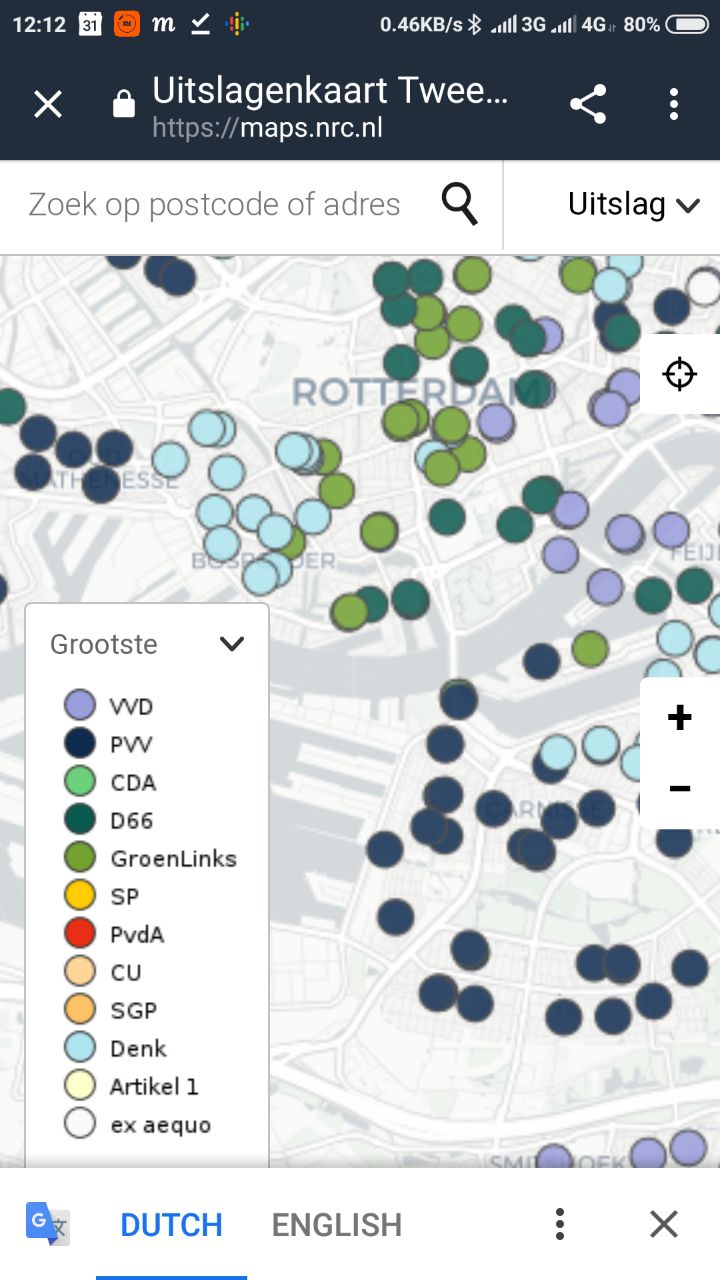Tap the Bluetooth status icon
This screenshot has height=1280, width=720.
pos(476,24)
